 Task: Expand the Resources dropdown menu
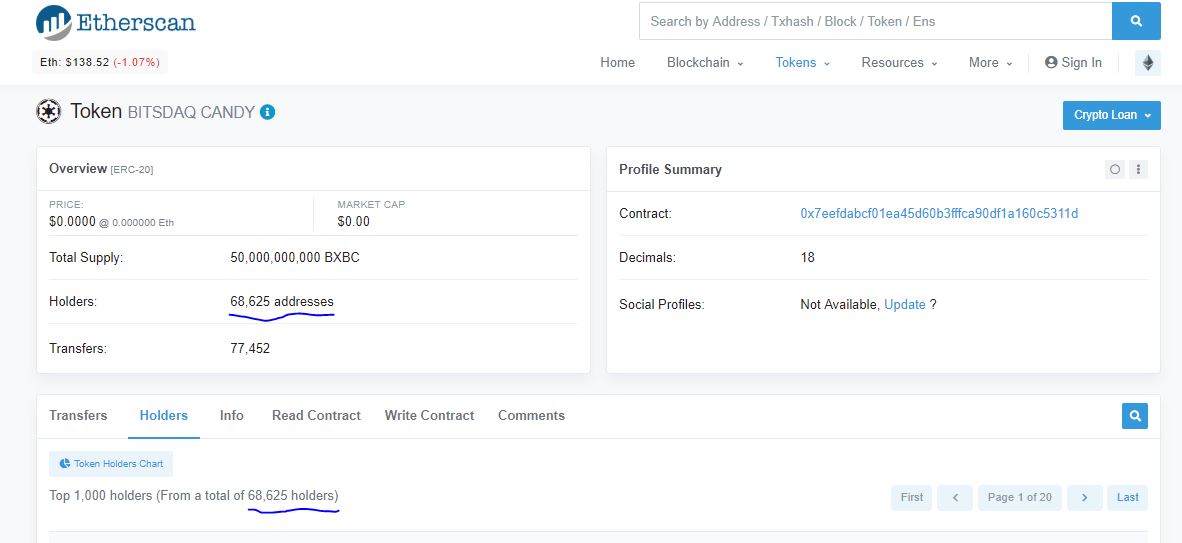[899, 63]
